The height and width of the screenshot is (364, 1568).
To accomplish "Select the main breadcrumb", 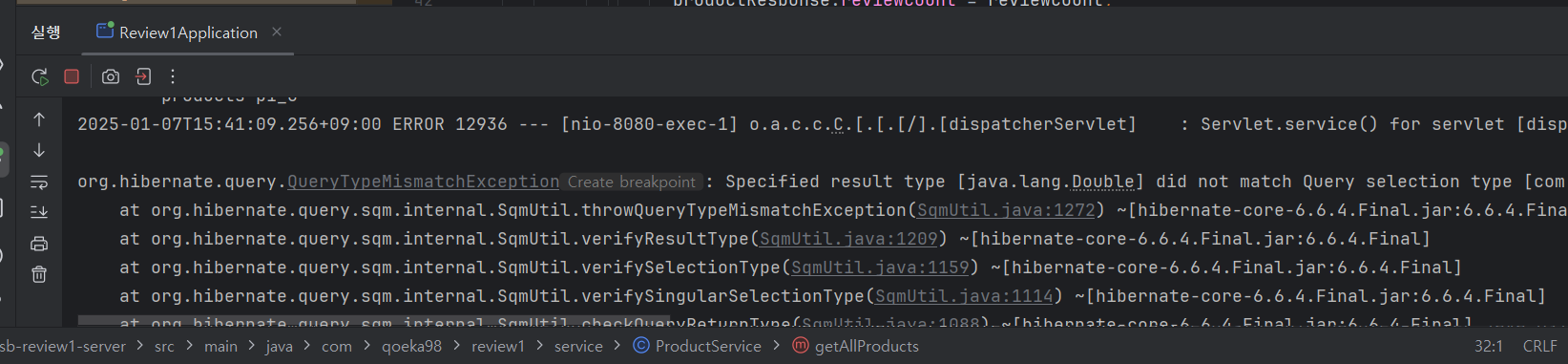I will (x=220, y=346).
